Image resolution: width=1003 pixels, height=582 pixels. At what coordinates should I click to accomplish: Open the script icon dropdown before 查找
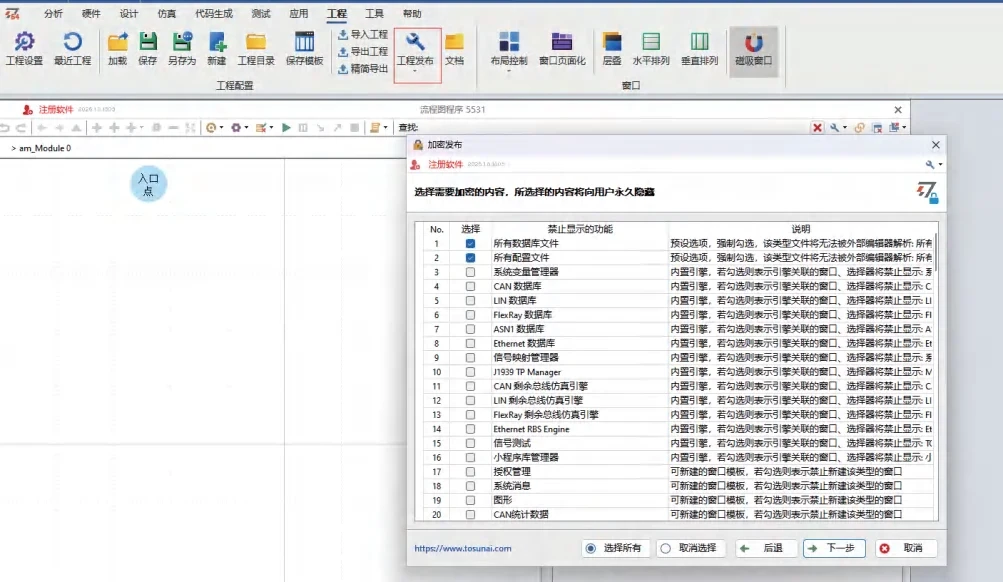[x=379, y=128]
